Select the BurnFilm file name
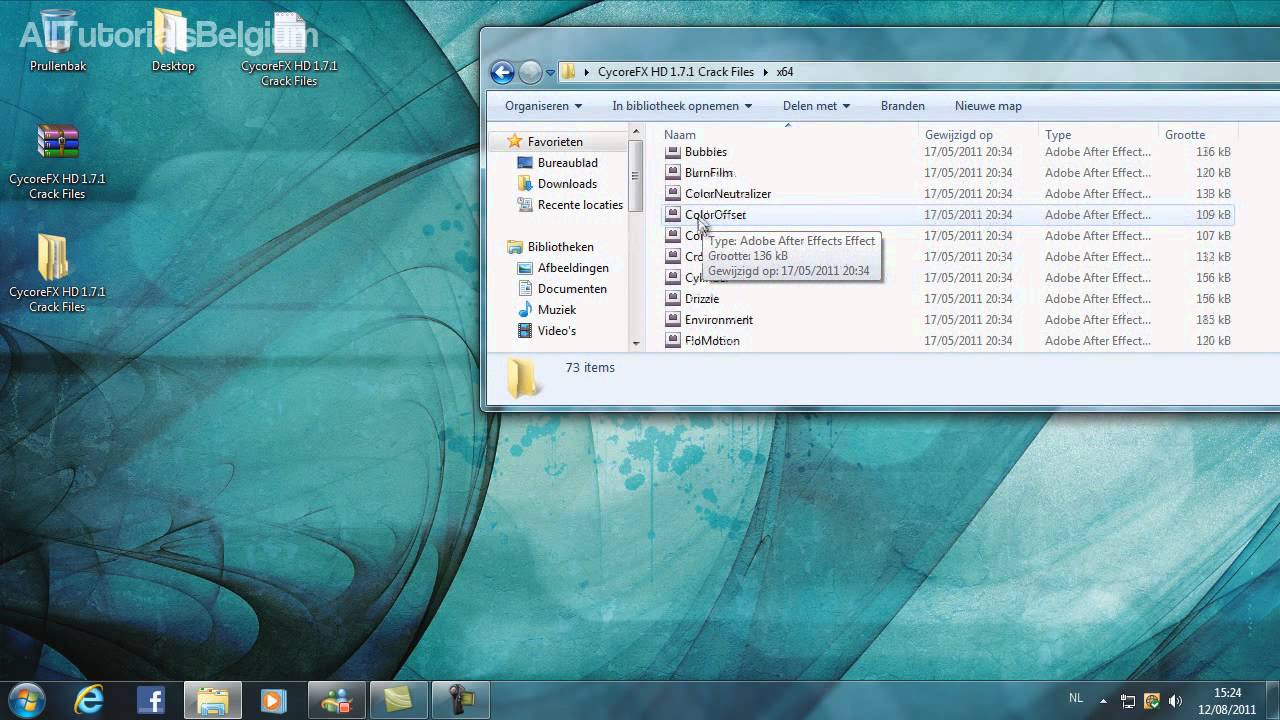Viewport: 1280px width, 720px height. (x=709, y=173)
